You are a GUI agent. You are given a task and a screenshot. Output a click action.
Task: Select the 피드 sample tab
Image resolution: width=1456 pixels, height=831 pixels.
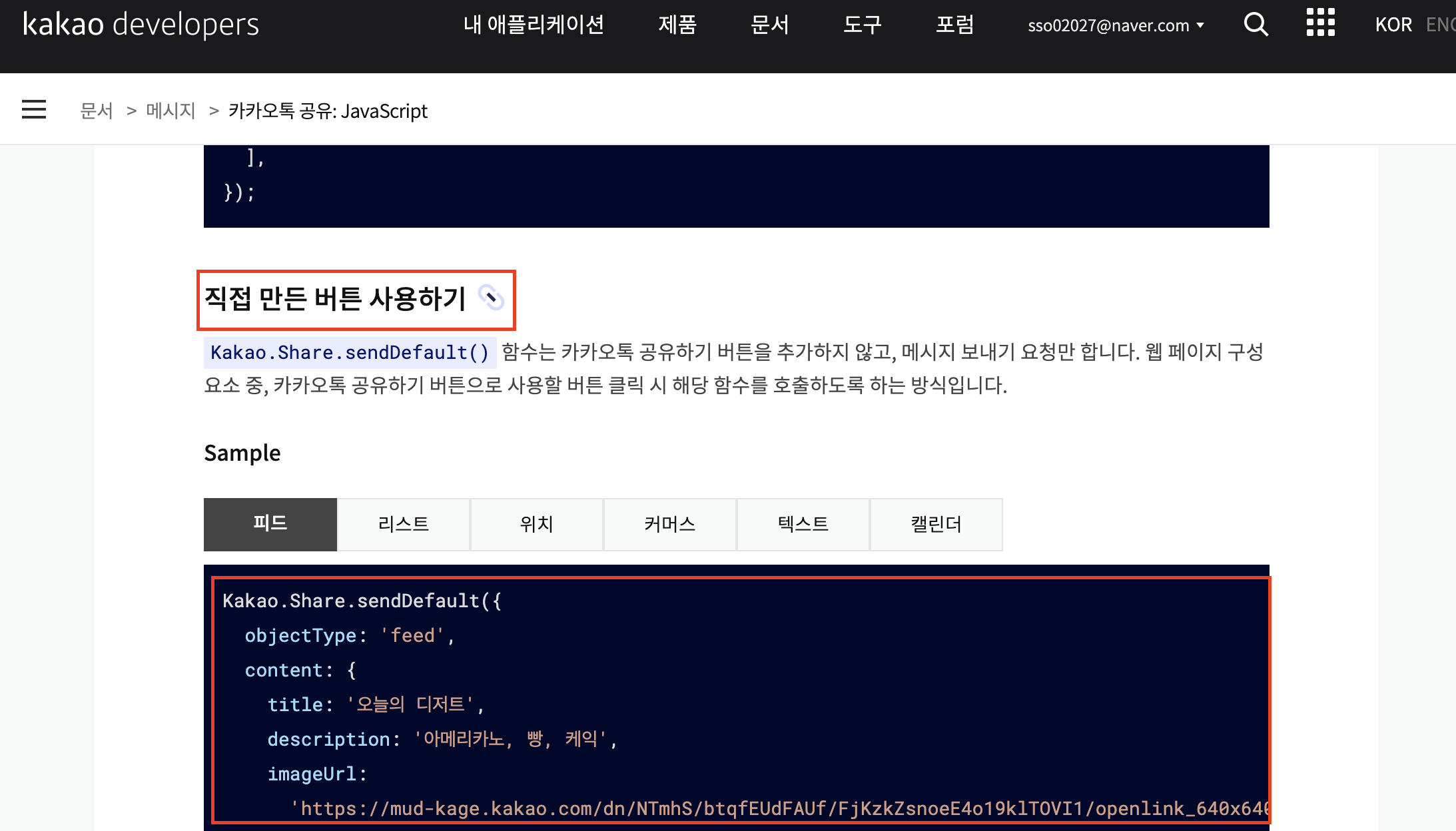270,524
